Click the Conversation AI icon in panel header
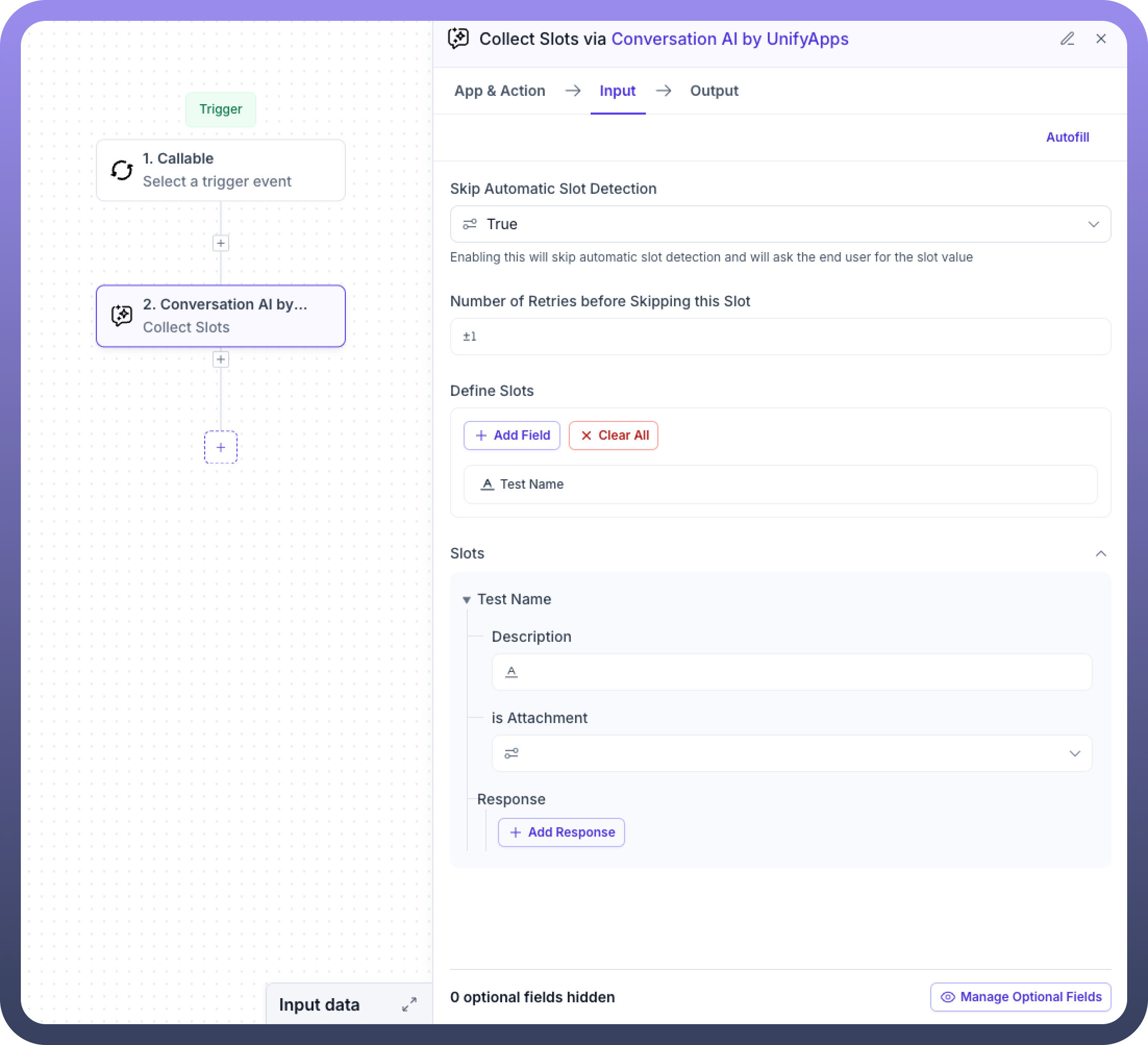The image size is (1148, 1045). point(458,39)
